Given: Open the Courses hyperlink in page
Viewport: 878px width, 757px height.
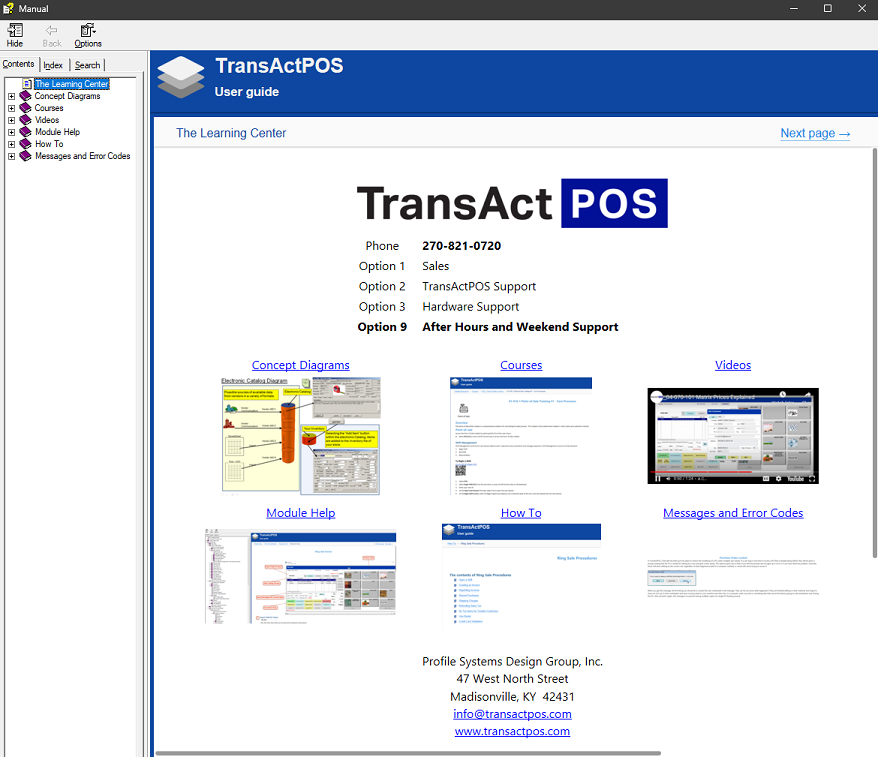Looking at the screenshot, I should tap(521, 365).
